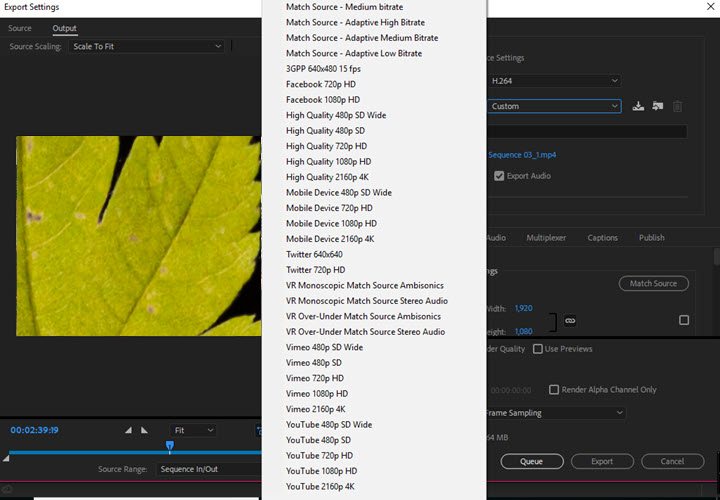Enable the Export Audio checkbox
This screenshot has height=500, width=720.
pos(499,176)
